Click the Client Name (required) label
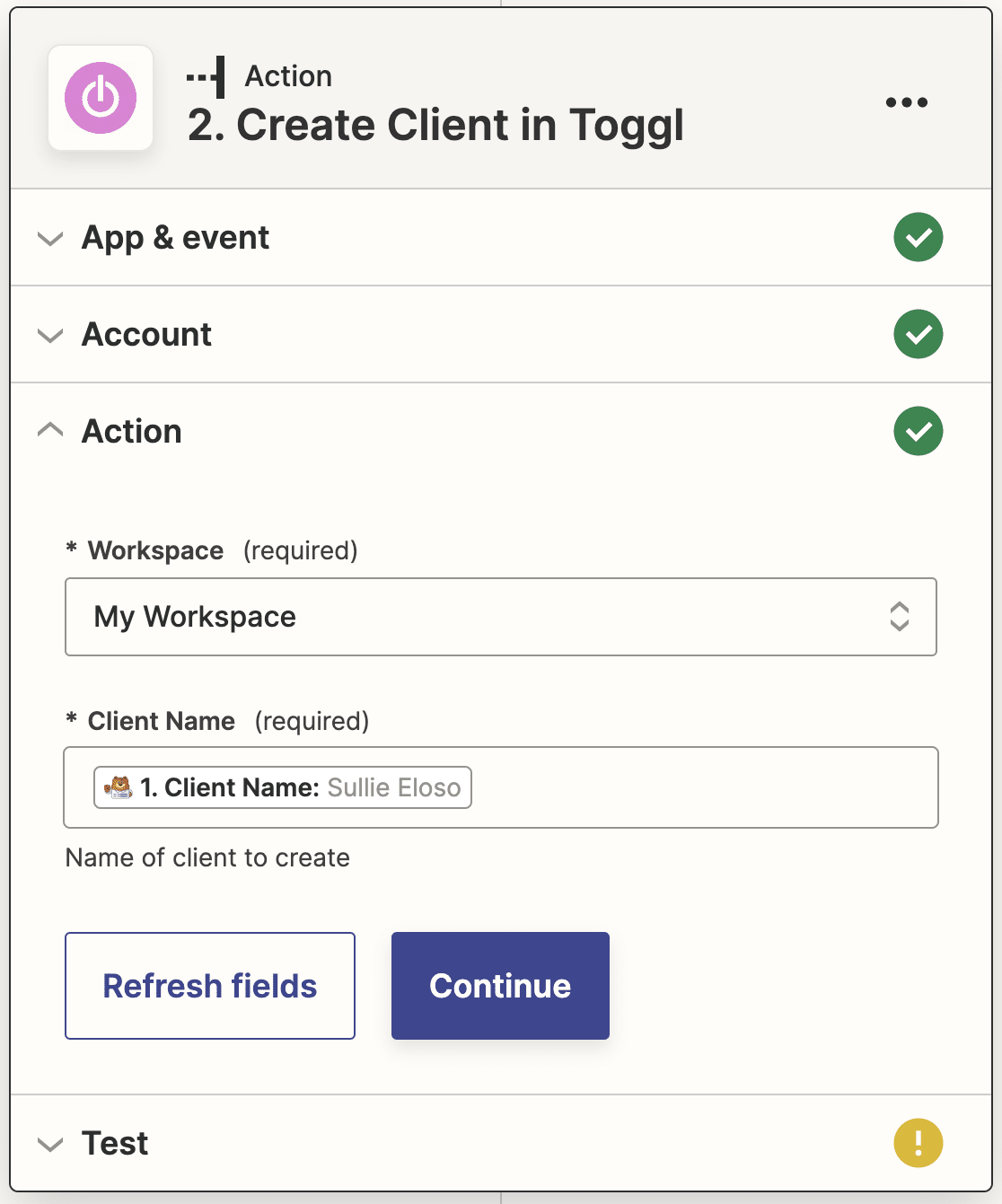 point(217,721)
